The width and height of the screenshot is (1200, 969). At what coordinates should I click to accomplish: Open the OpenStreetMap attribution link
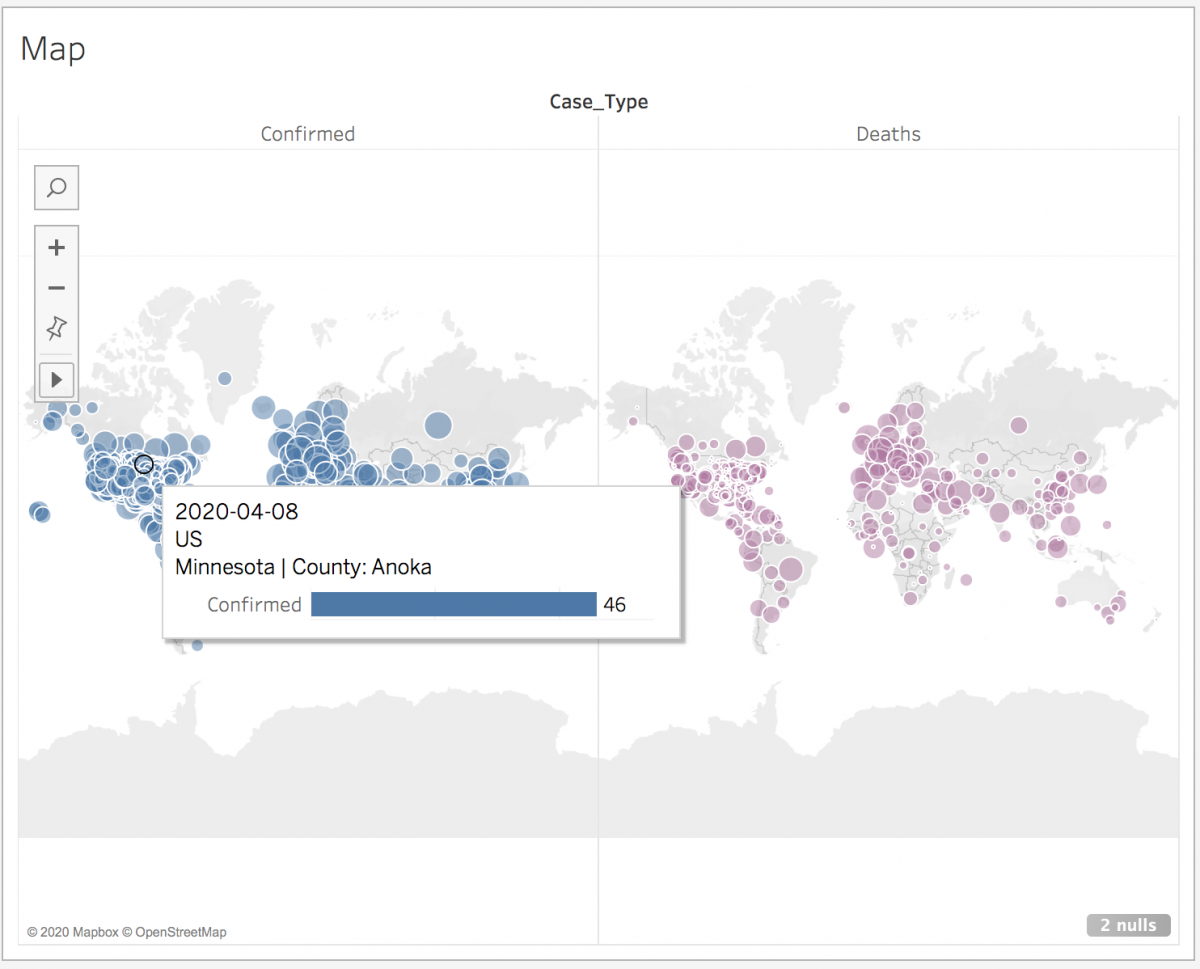click(180, 932)
